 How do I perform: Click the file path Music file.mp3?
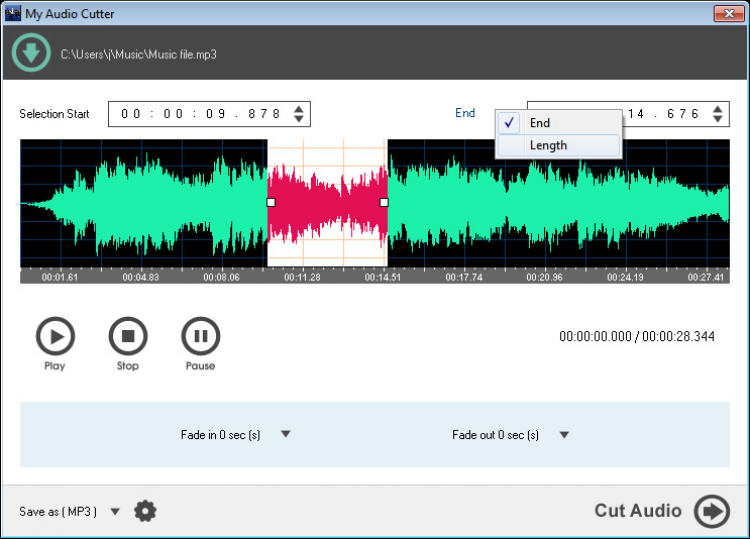139,55
